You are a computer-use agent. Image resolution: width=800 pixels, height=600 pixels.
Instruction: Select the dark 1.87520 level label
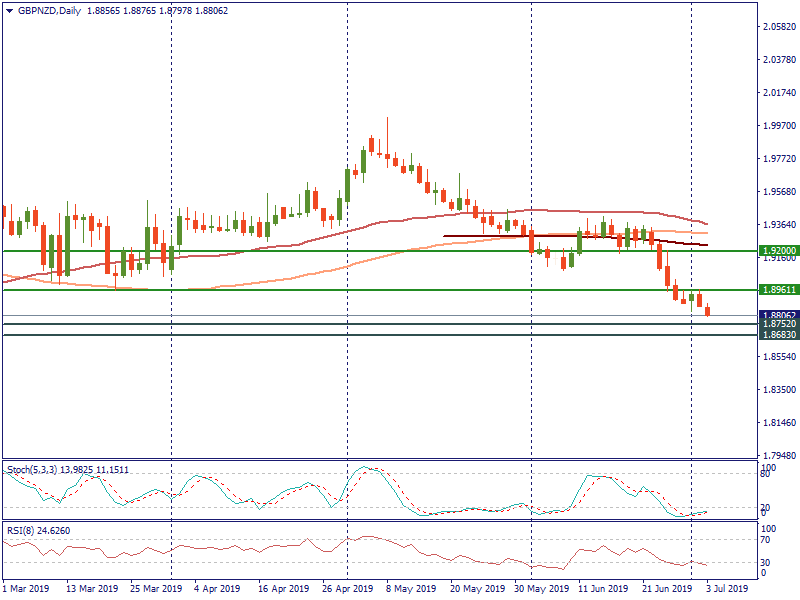tap(778, 324)
